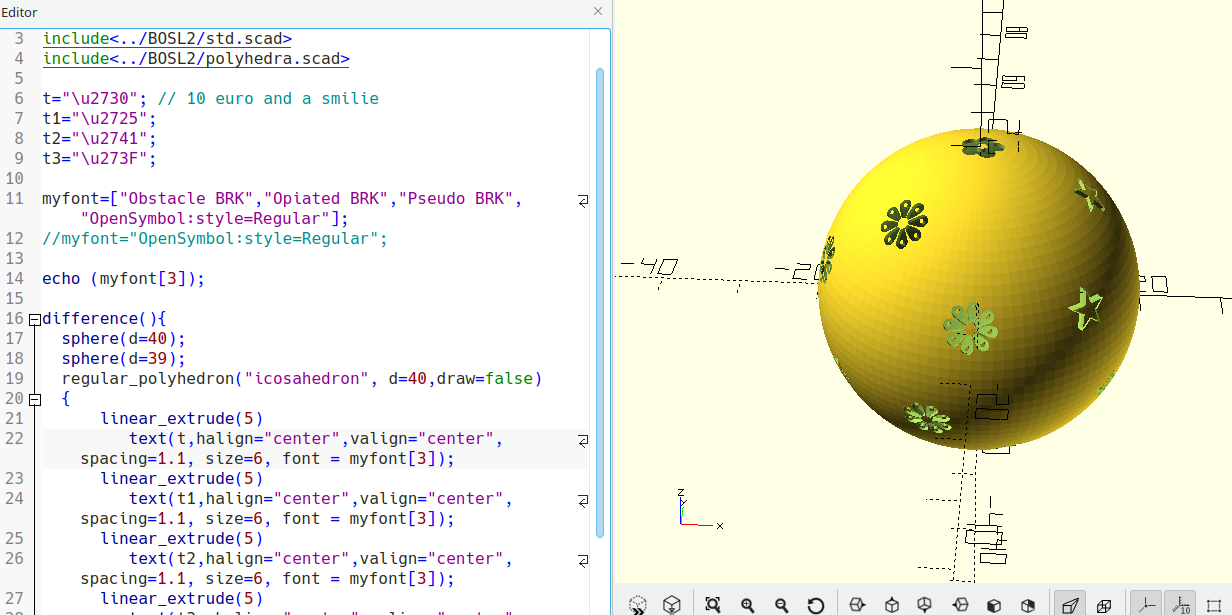Click the View All magnifier icon
Viewport: 1232px width, 615px height.
(x=712, y=605)
